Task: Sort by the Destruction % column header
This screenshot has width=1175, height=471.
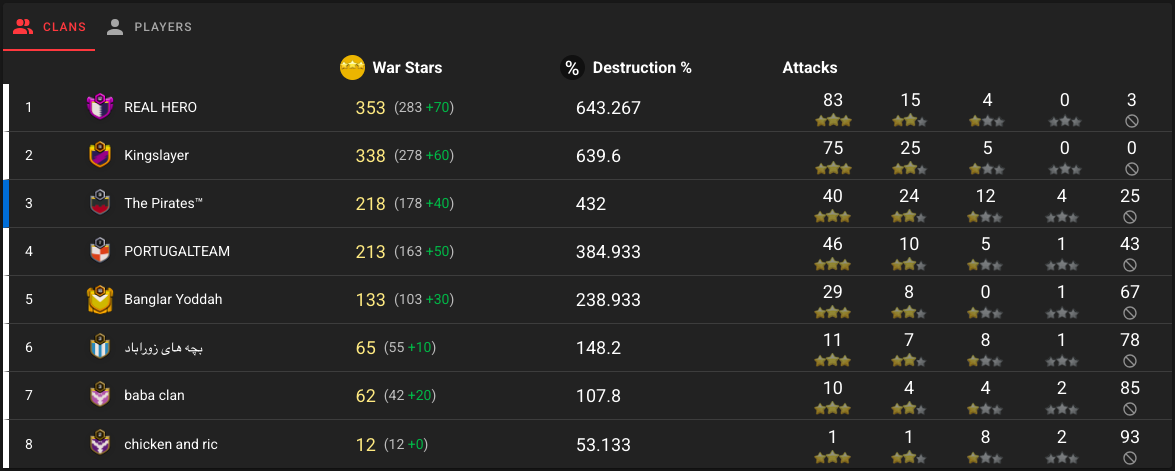Action: [x=642, y=68]
